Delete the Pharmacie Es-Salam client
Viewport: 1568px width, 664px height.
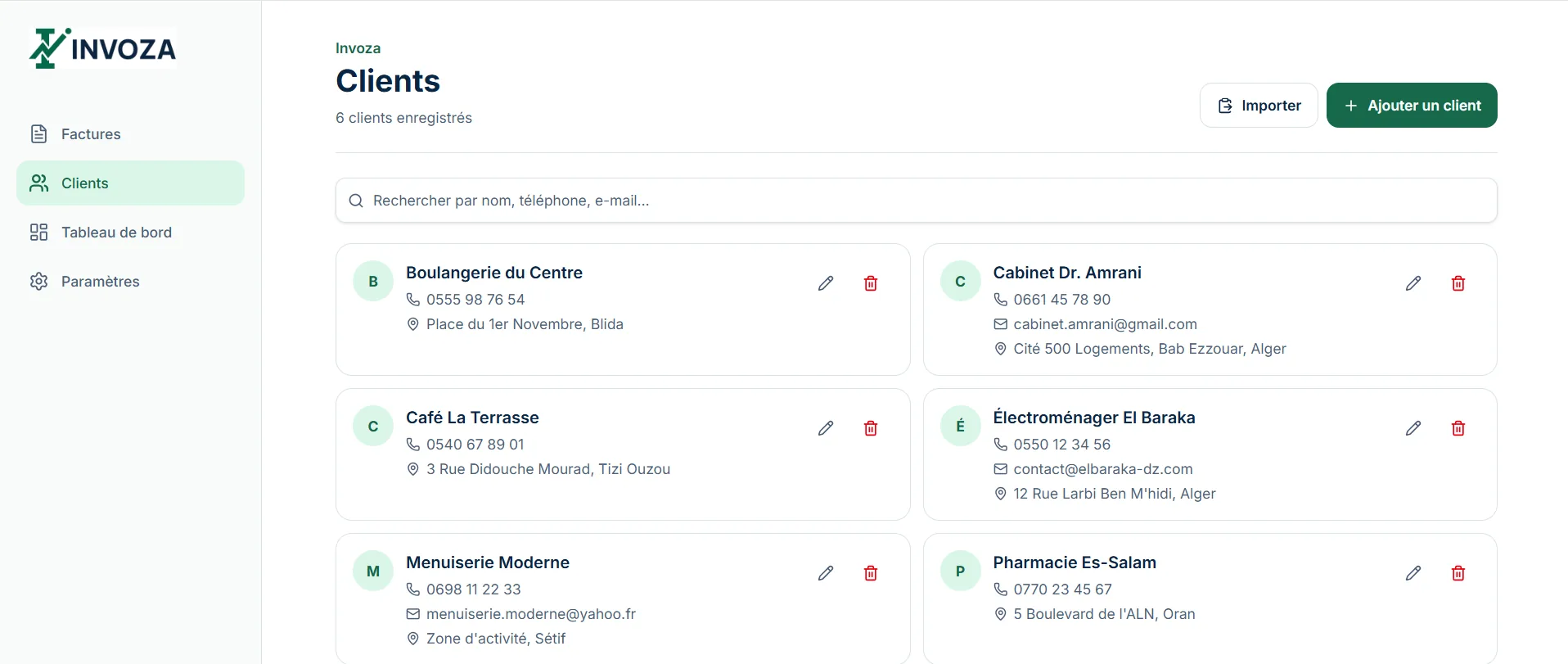tap(1458, 573)
